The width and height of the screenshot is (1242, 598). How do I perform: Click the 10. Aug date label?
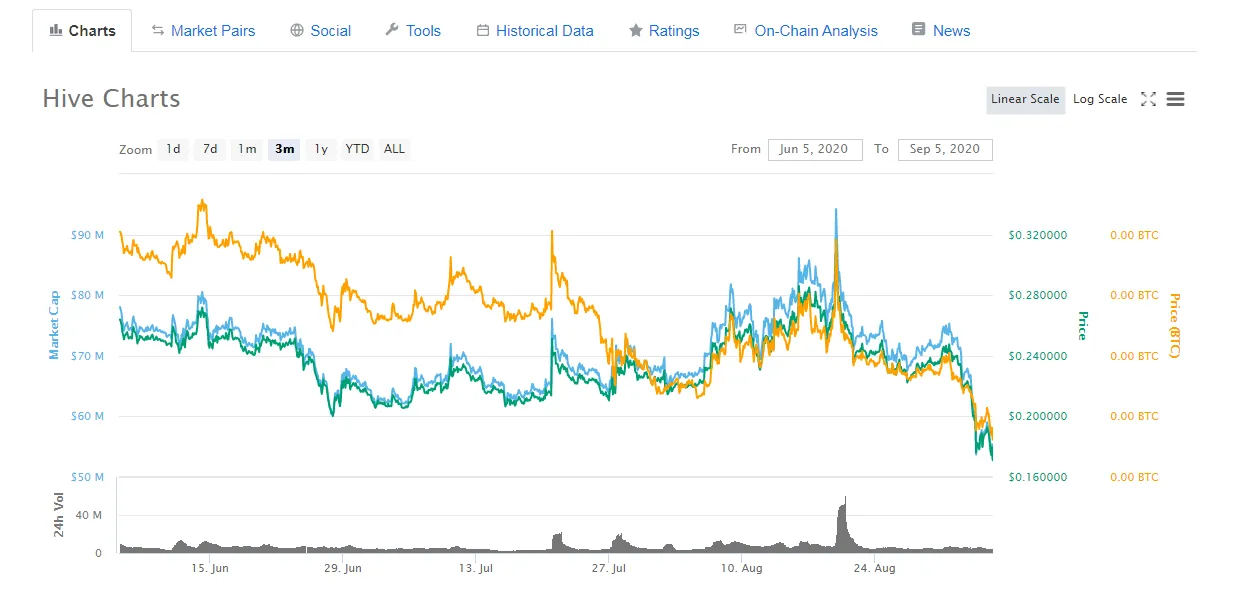(741, 568)
